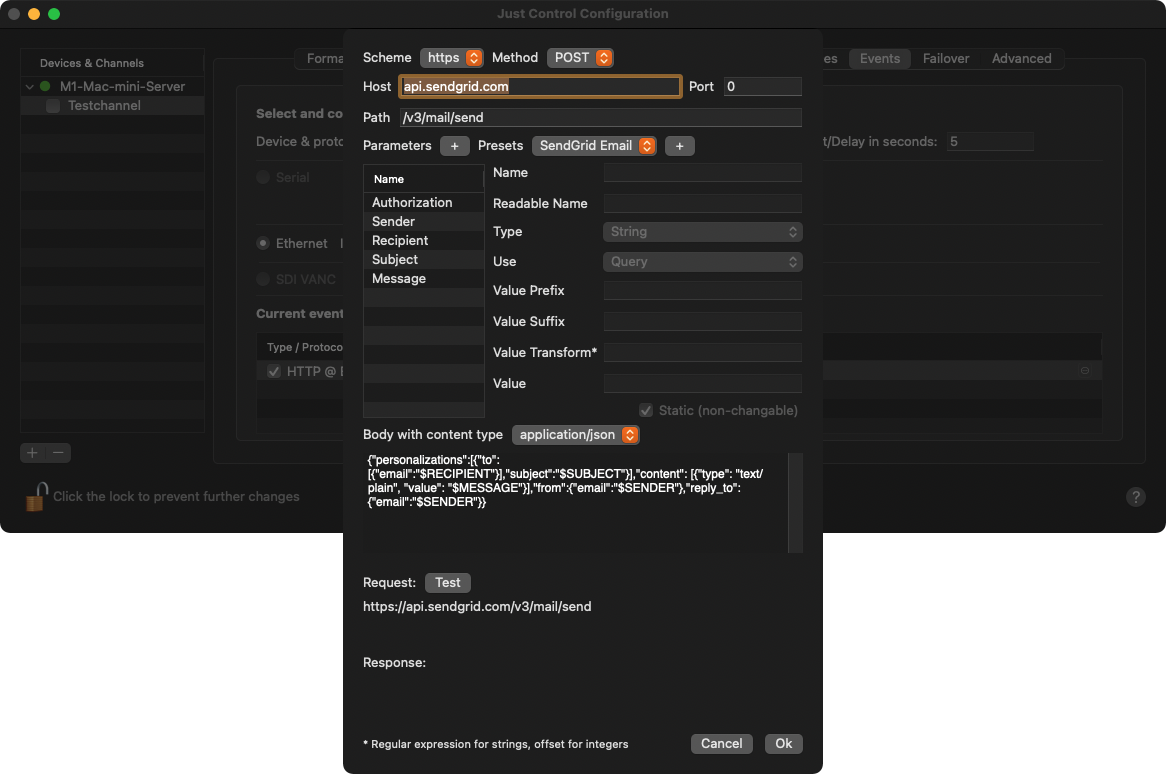Image resolution: width=1166 pixels, height=774 pixels.
Task: Click the Port input field
Action: (x=763, y=86)
